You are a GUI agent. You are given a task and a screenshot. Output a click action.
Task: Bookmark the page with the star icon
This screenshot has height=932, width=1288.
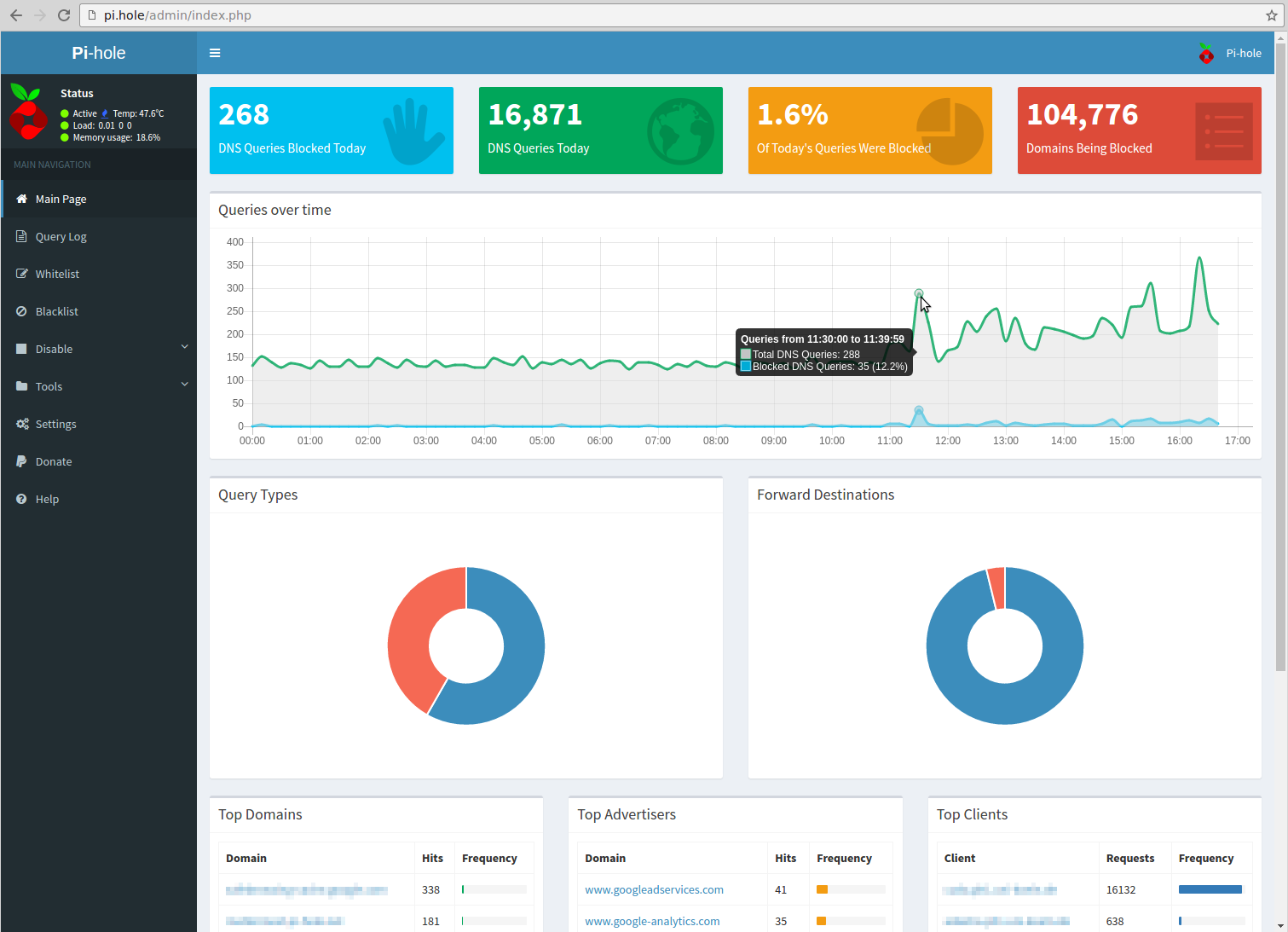click(x=1272, y=15)
